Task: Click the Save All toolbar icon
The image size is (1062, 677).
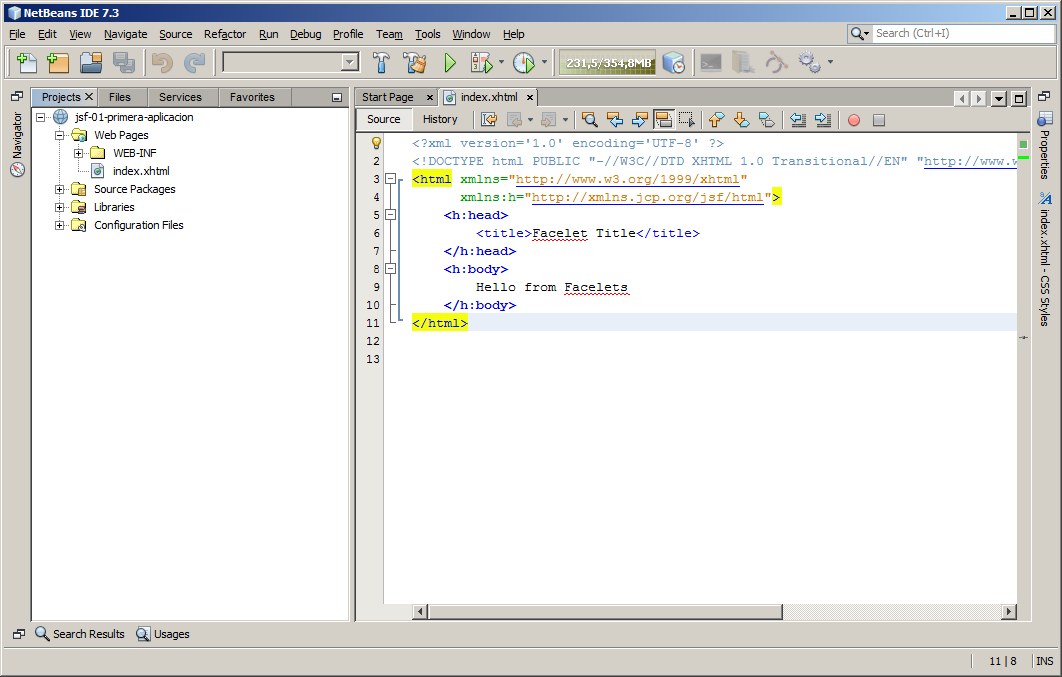Action: 123,63
